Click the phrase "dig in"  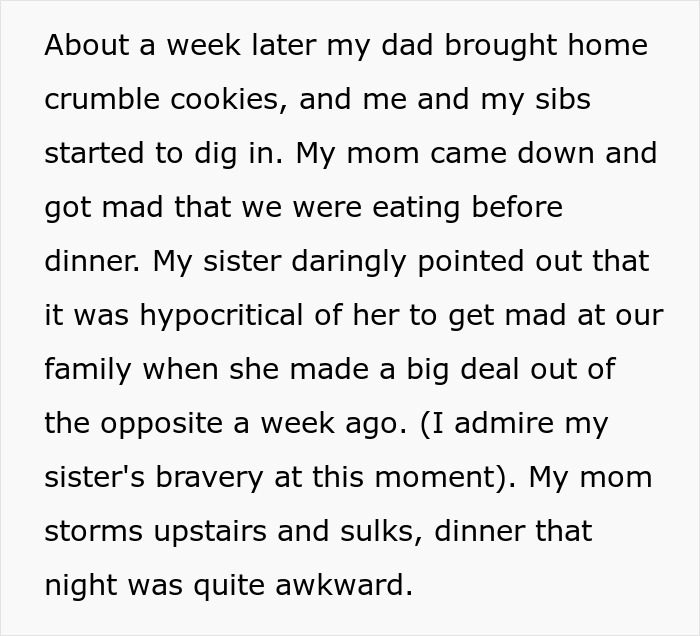coord(235,153)
